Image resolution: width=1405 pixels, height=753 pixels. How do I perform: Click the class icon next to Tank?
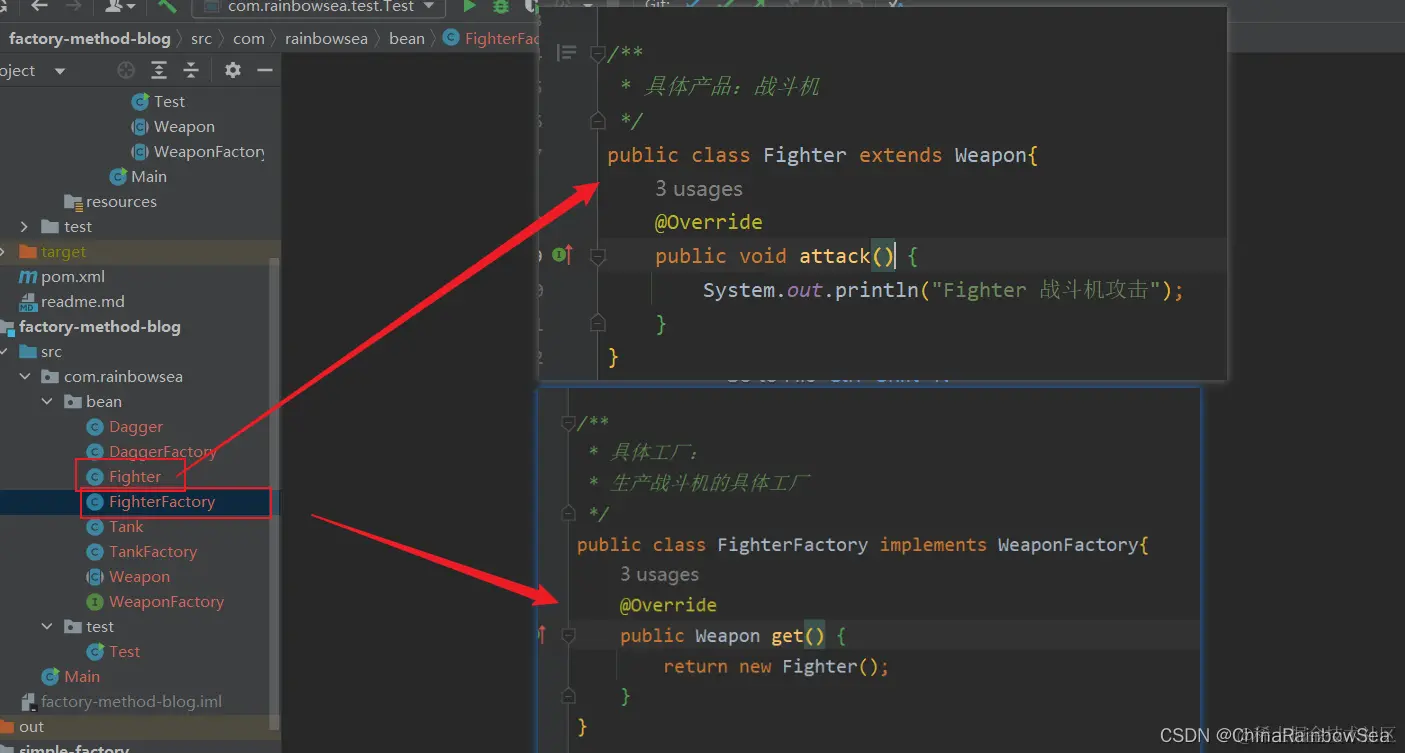(95, 527)
